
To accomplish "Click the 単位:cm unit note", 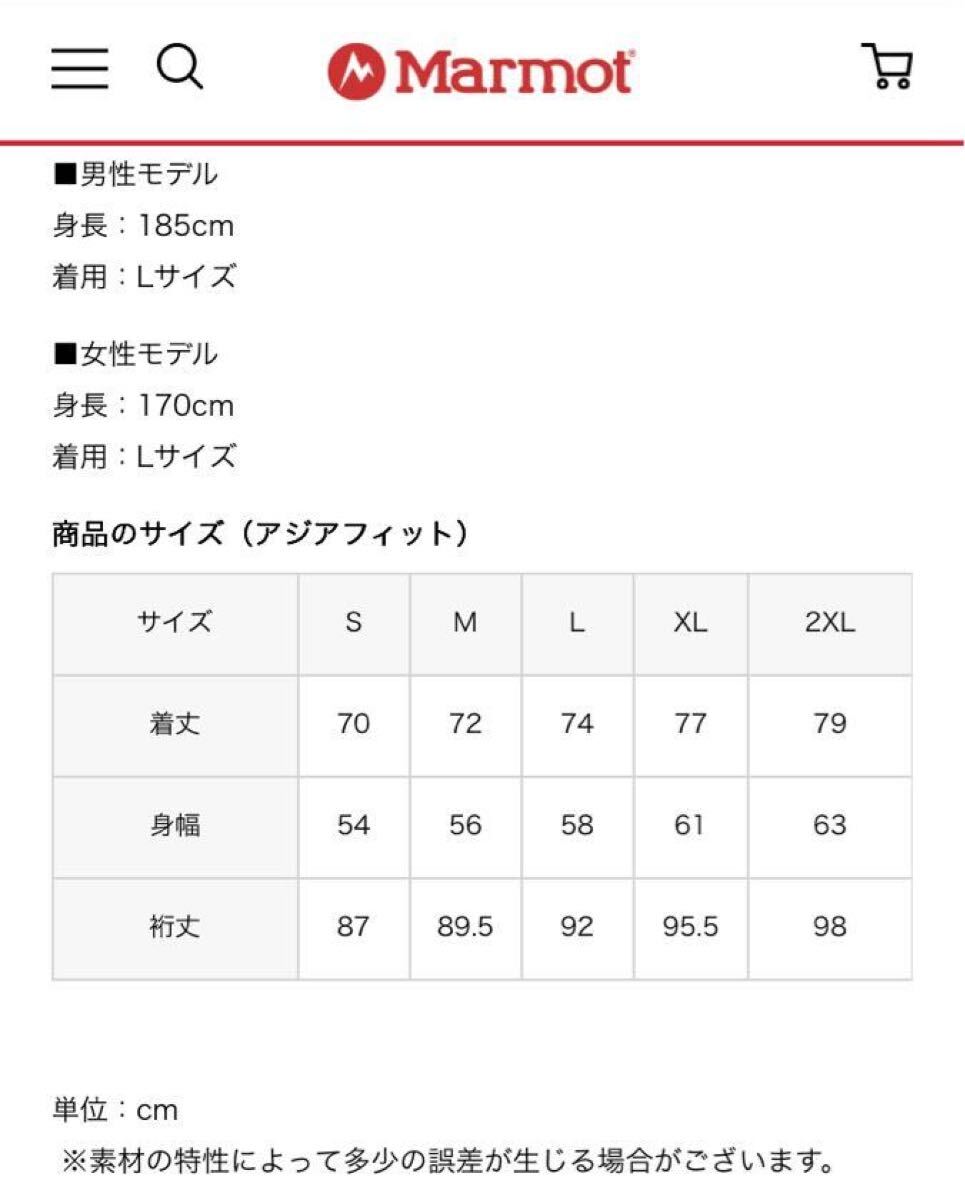I will 115,1110.
